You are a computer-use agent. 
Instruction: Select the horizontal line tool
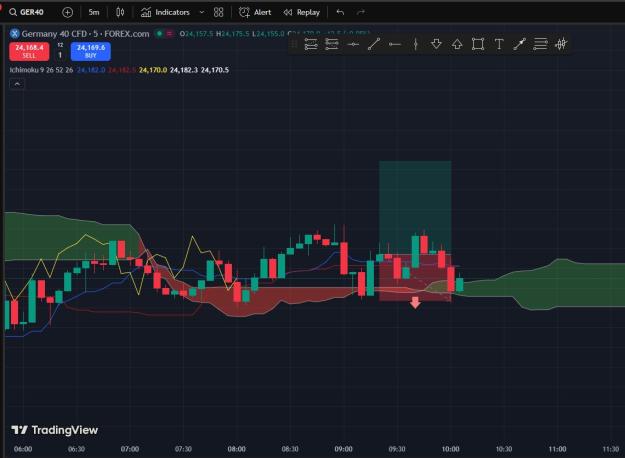pyautogui.click(x=353, y=44)
